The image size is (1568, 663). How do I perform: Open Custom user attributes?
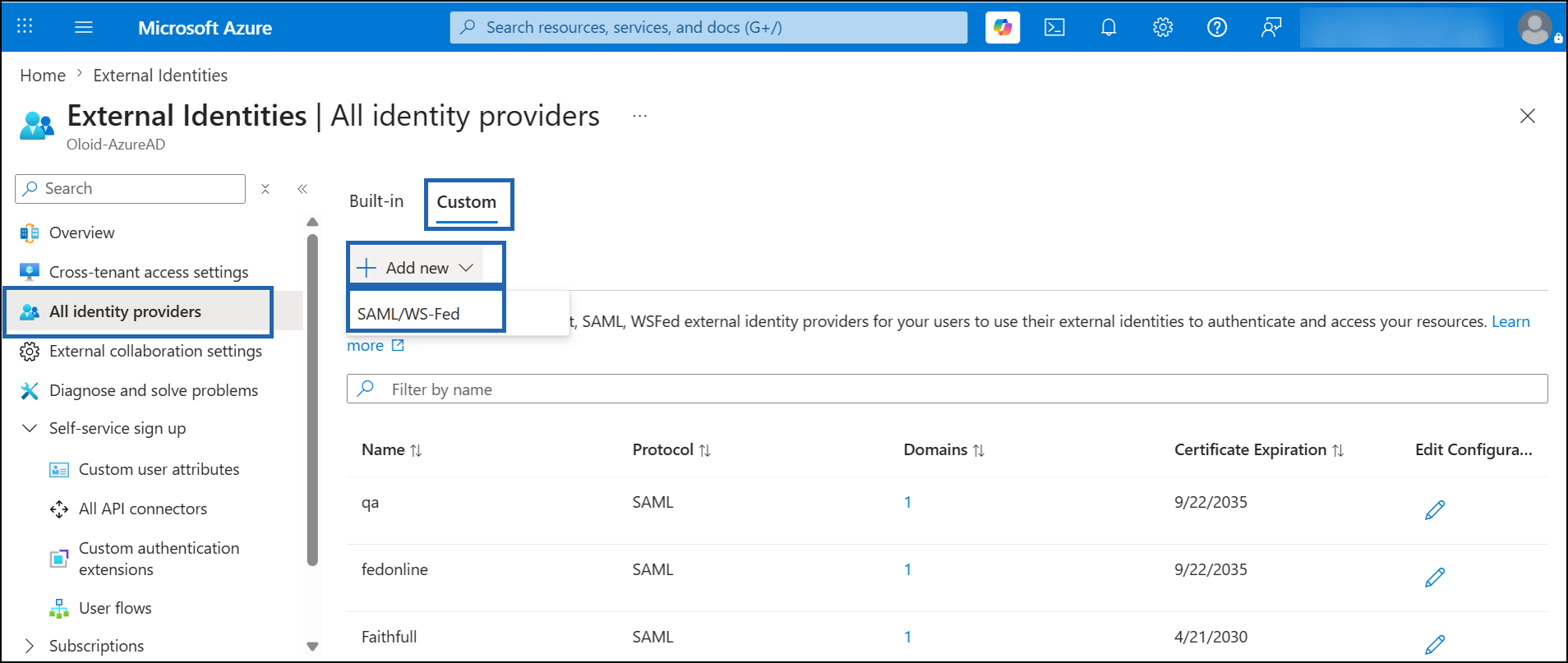coord(159,469)
